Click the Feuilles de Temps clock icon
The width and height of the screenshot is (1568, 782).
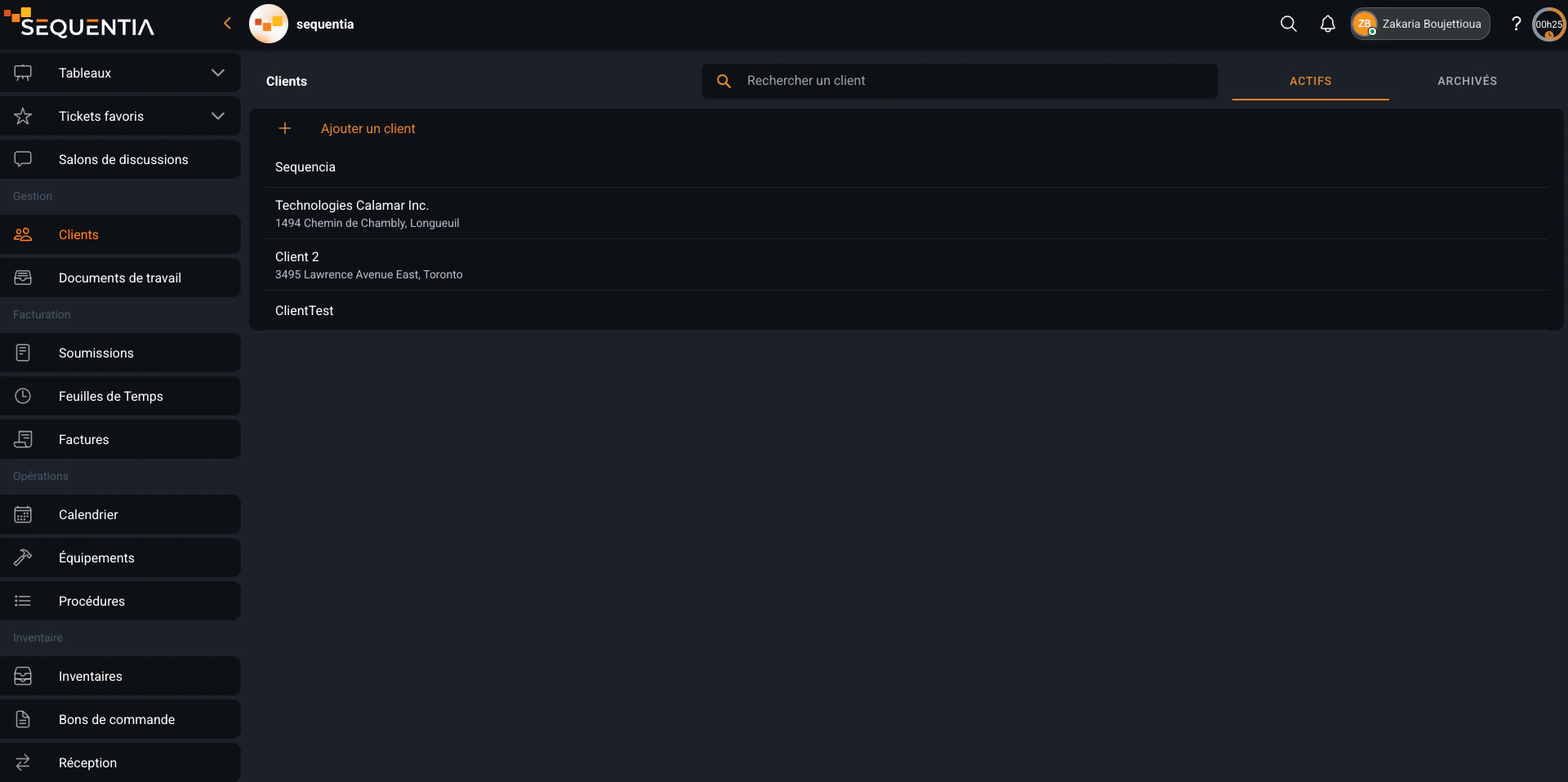[23, 396]
